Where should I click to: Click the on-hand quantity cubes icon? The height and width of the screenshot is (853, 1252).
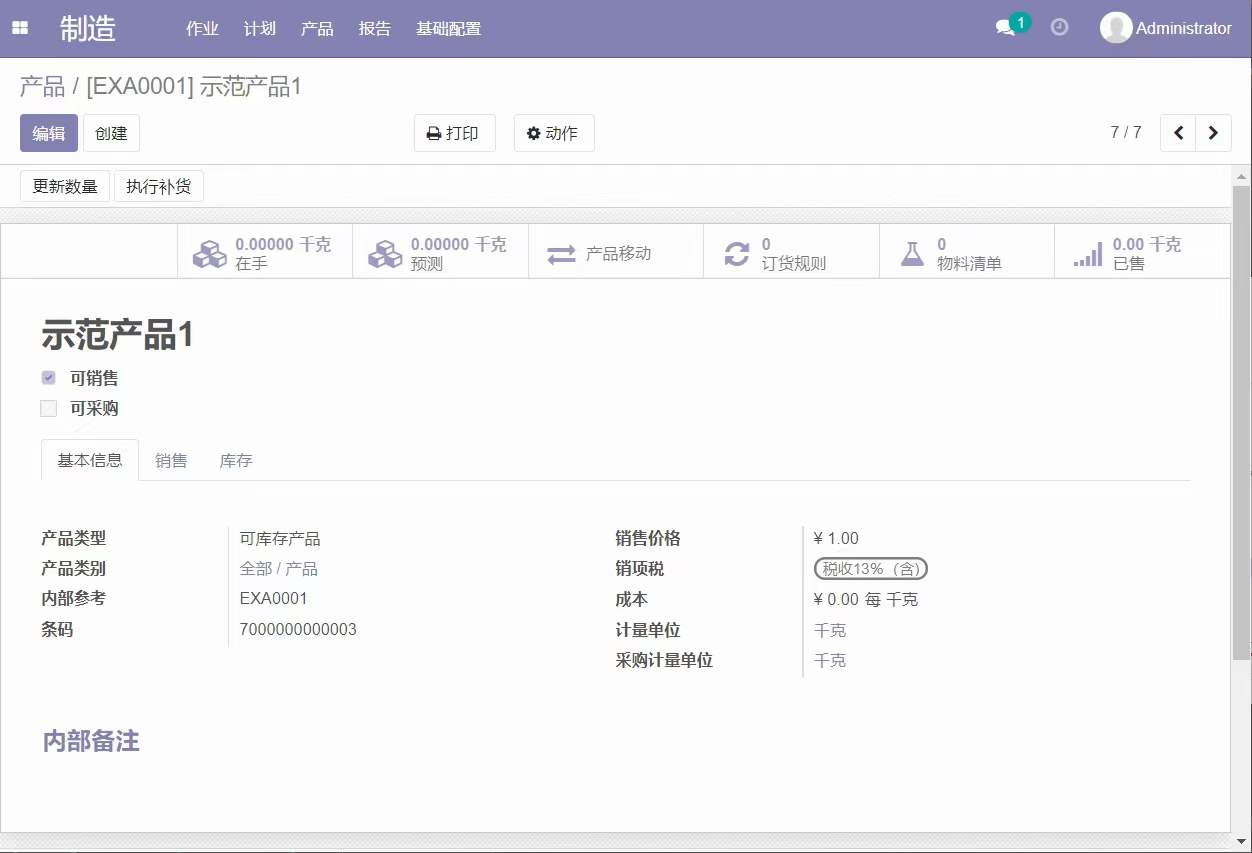(210, 254)
